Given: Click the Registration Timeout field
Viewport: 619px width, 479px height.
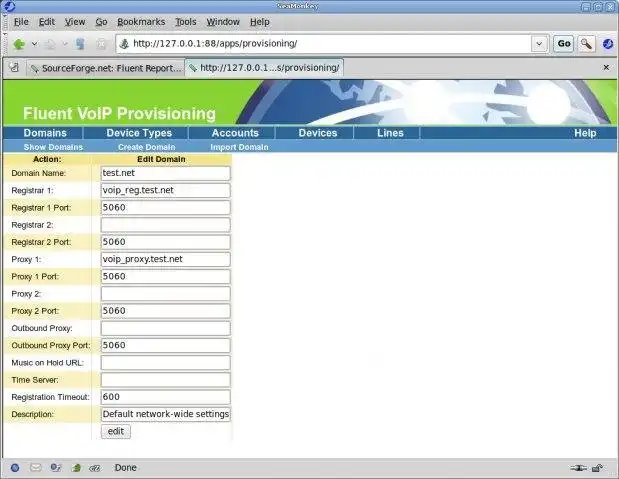Looking at the screenshot, I should click(165, 397).
